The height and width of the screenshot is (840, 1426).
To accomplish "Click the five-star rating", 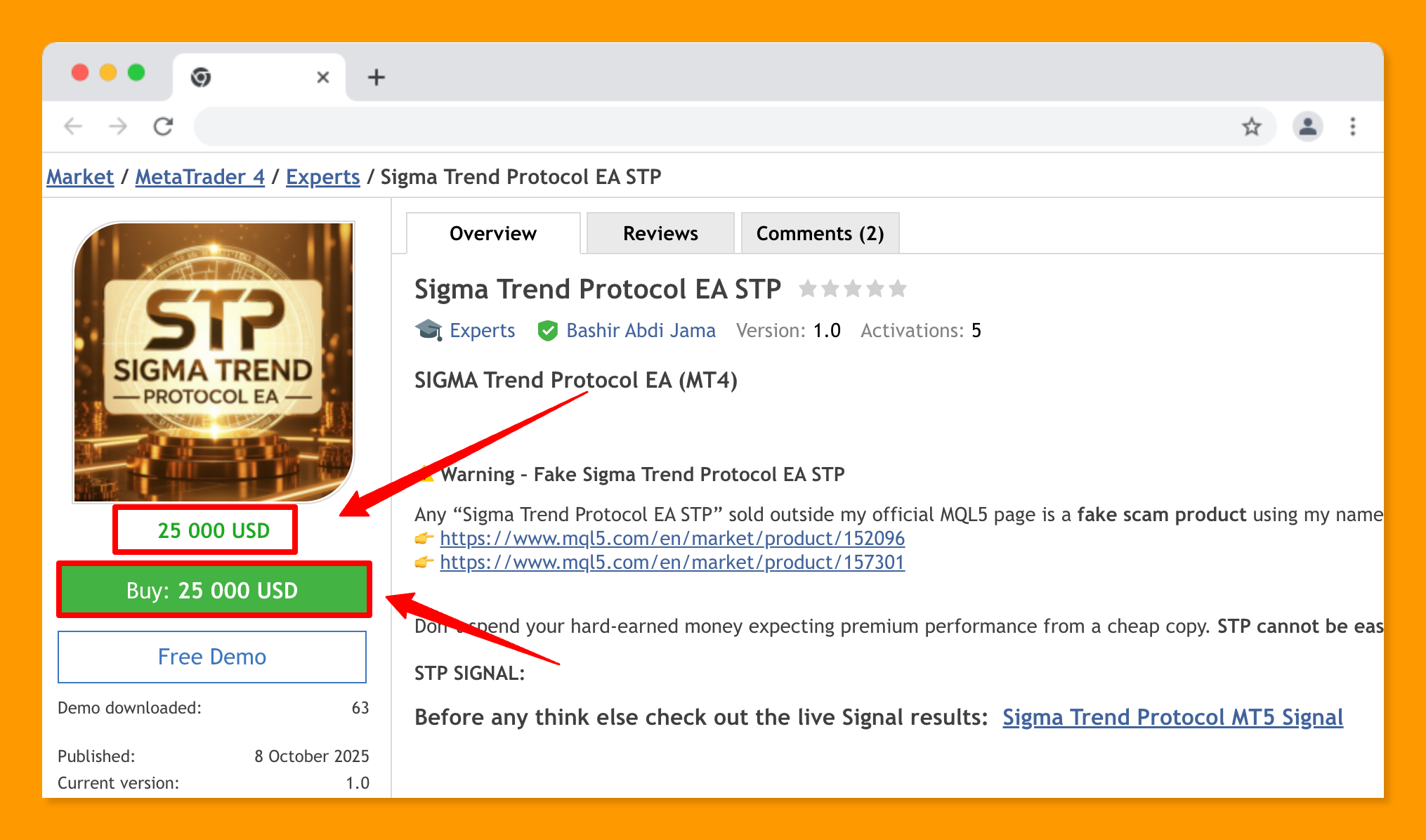I will click(x=853, y=289).
